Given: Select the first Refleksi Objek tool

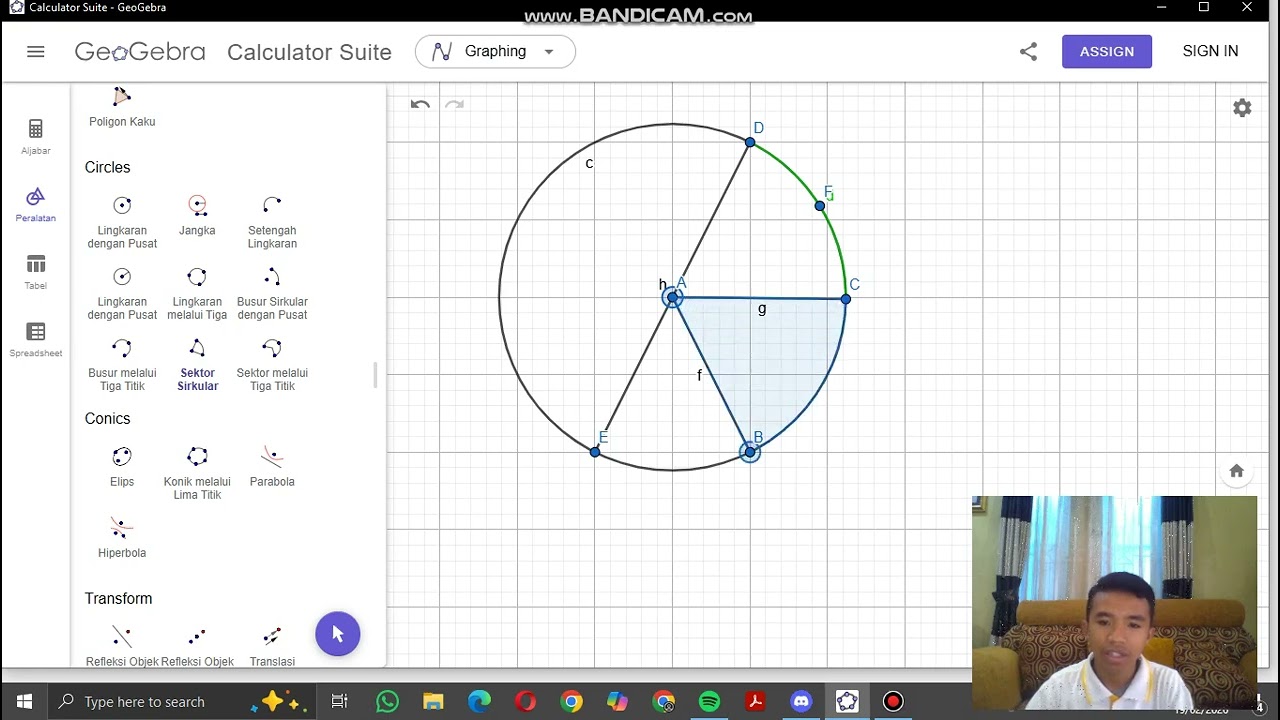Looking at the screenshot, I should (x=122, y=646).
